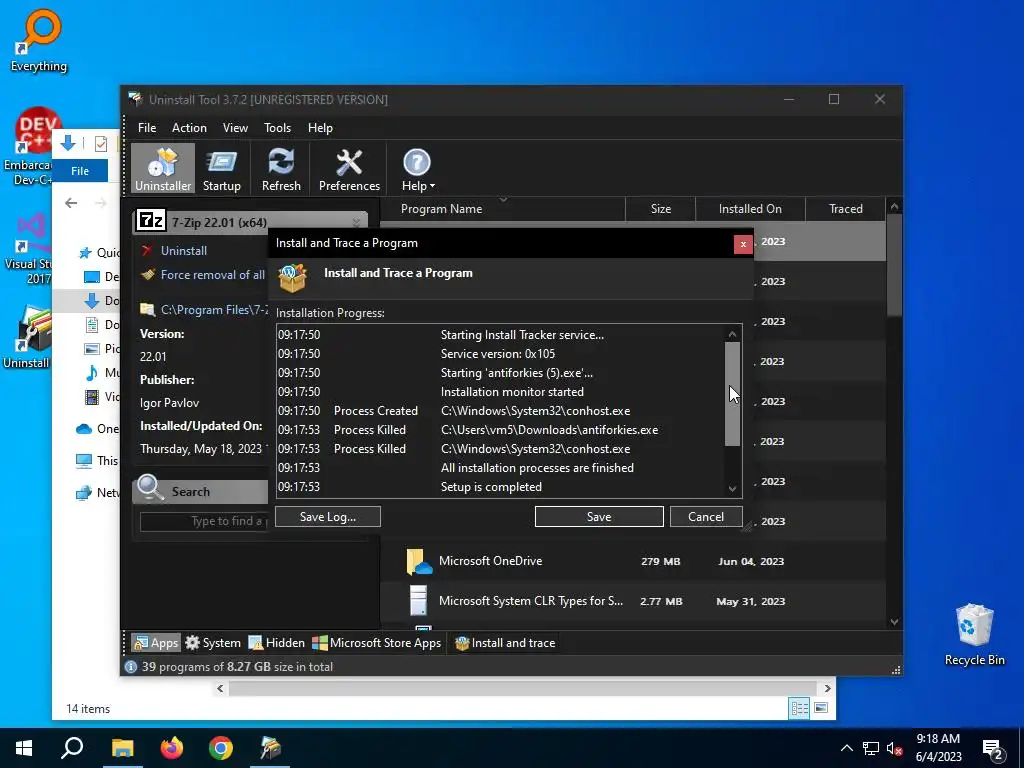Click Force removal of all link
1024x768 pixels.
point(213,275)
